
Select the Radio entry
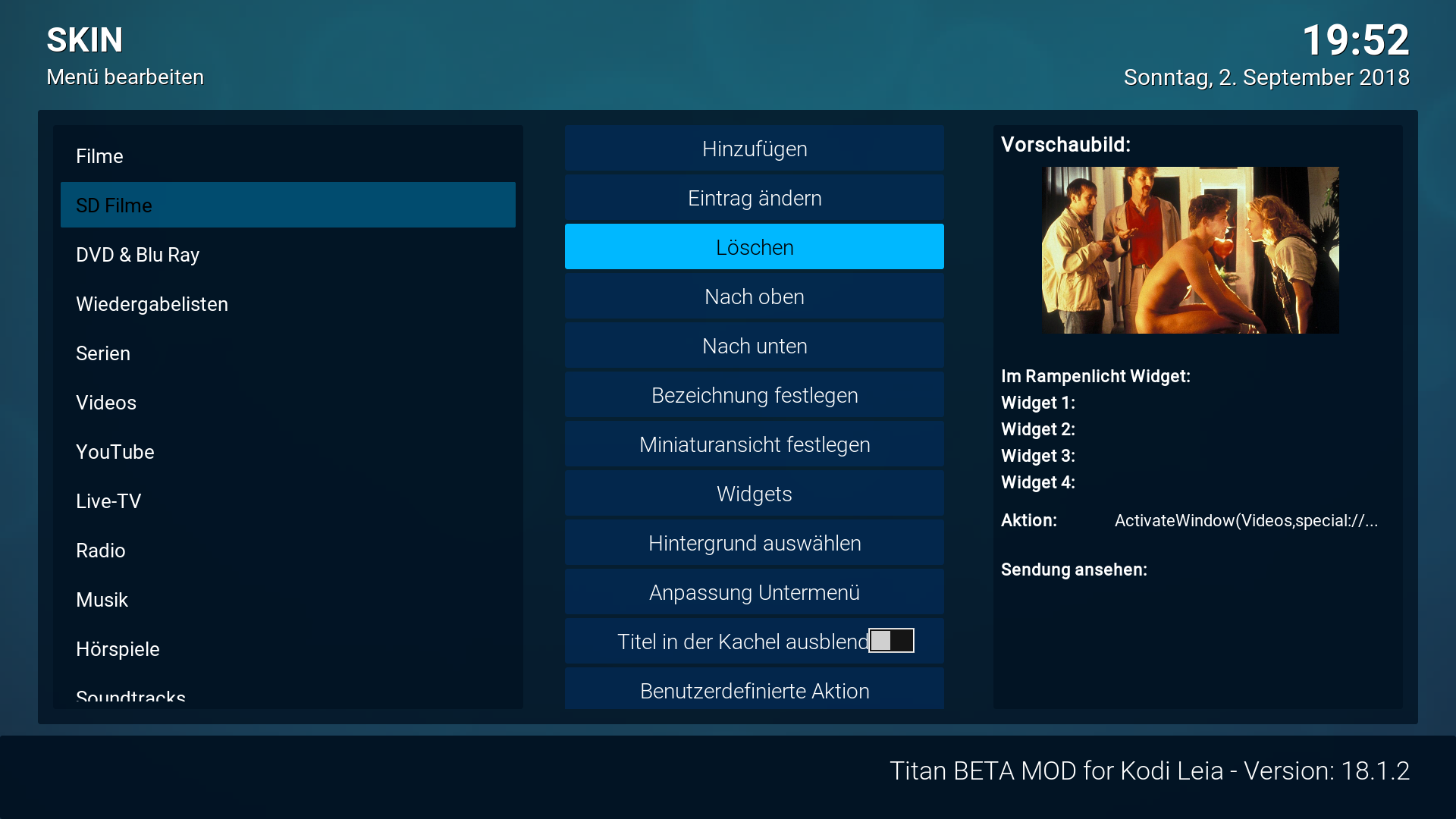pos(288,550)
